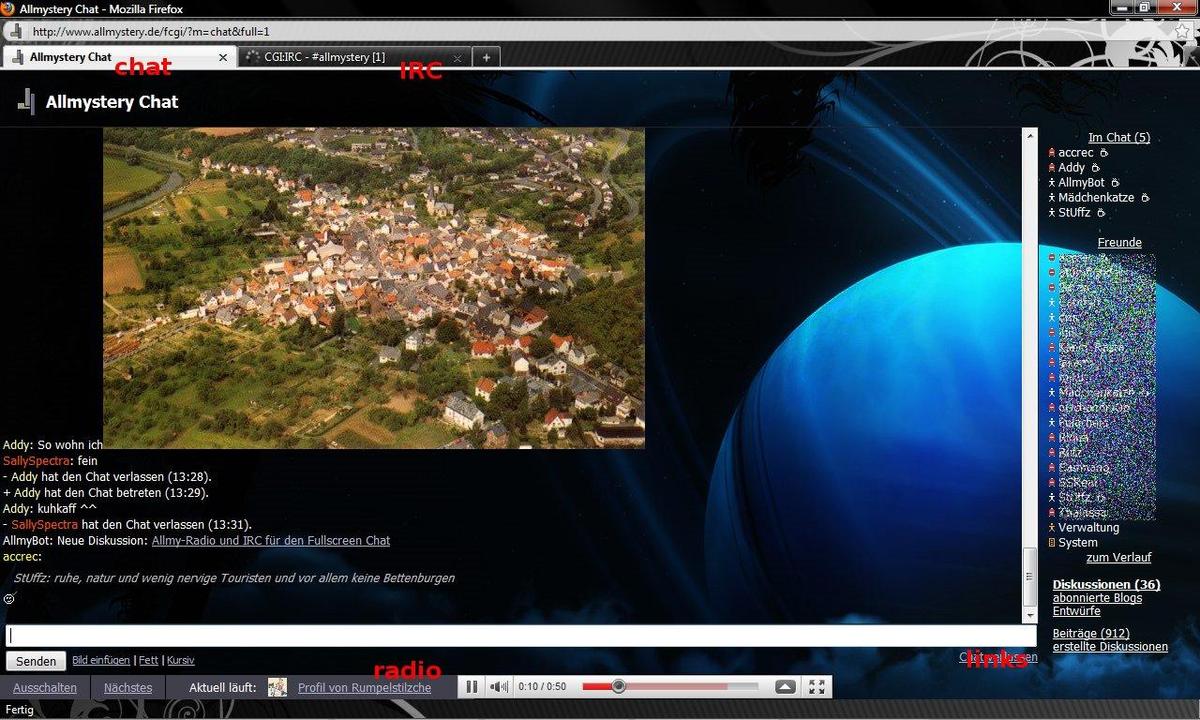The image size is (1200, 720).
Task: Click status icon right of Addy
Action: tap(1095, 168)
